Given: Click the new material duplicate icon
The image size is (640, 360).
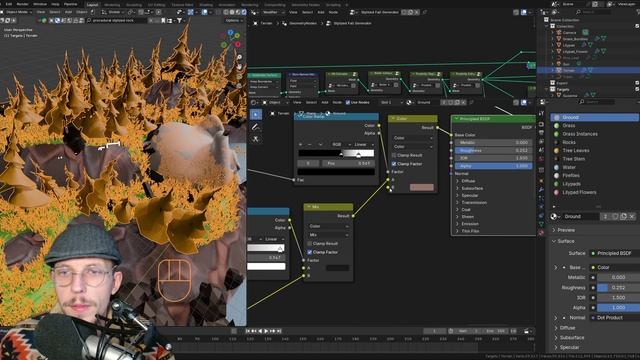Looking at the screenshot, I should click(623, 216).
